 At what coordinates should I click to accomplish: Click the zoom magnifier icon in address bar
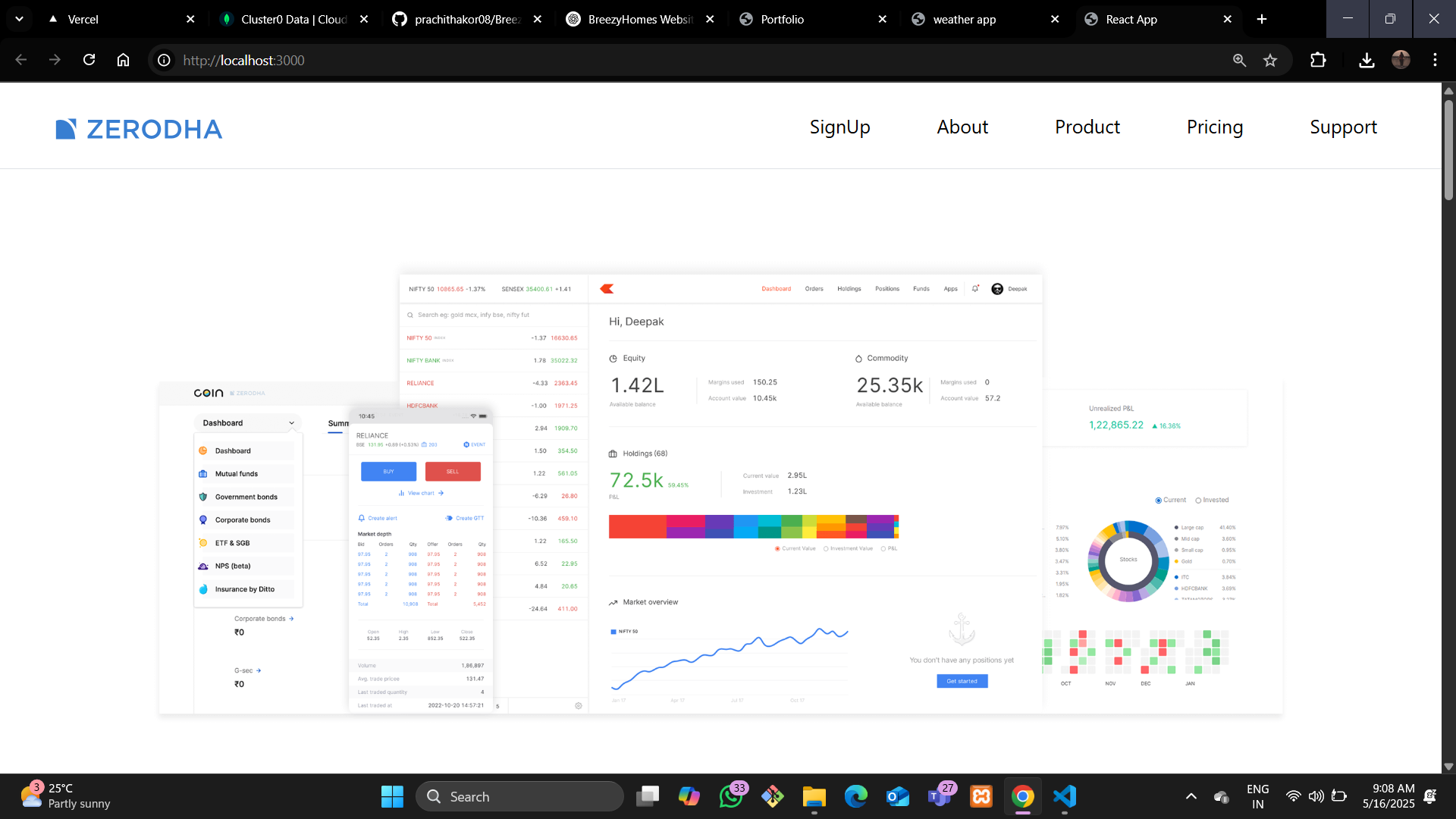1239,60
